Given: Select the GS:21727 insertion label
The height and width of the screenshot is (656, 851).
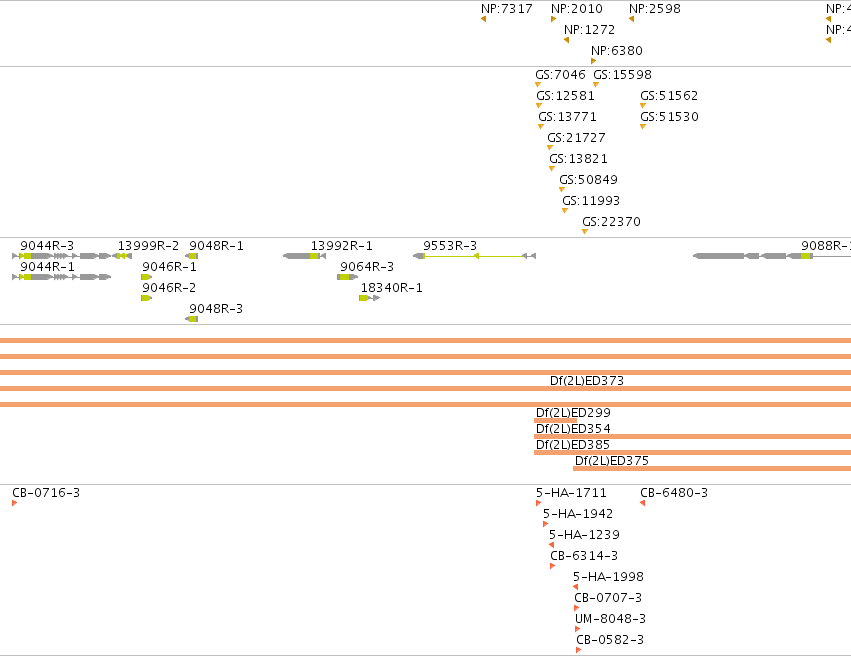Looking at the screenshot, I should coord(576,138).
